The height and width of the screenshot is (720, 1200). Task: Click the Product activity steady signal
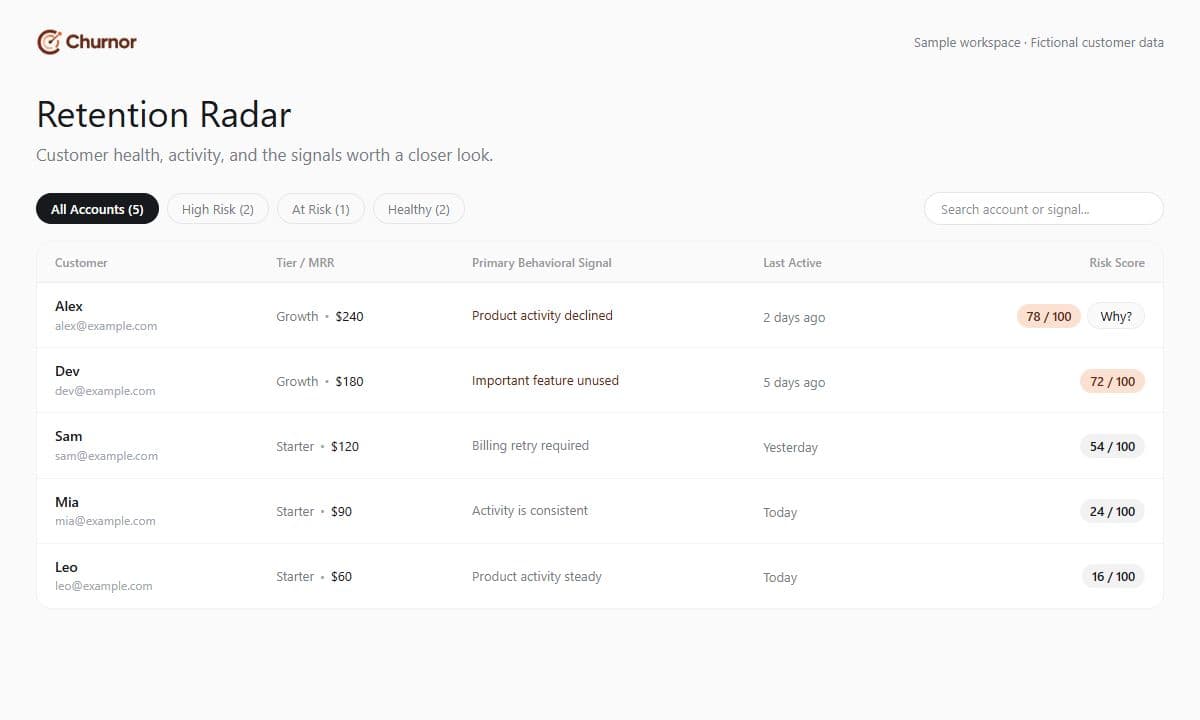click(x=537, y=576)
